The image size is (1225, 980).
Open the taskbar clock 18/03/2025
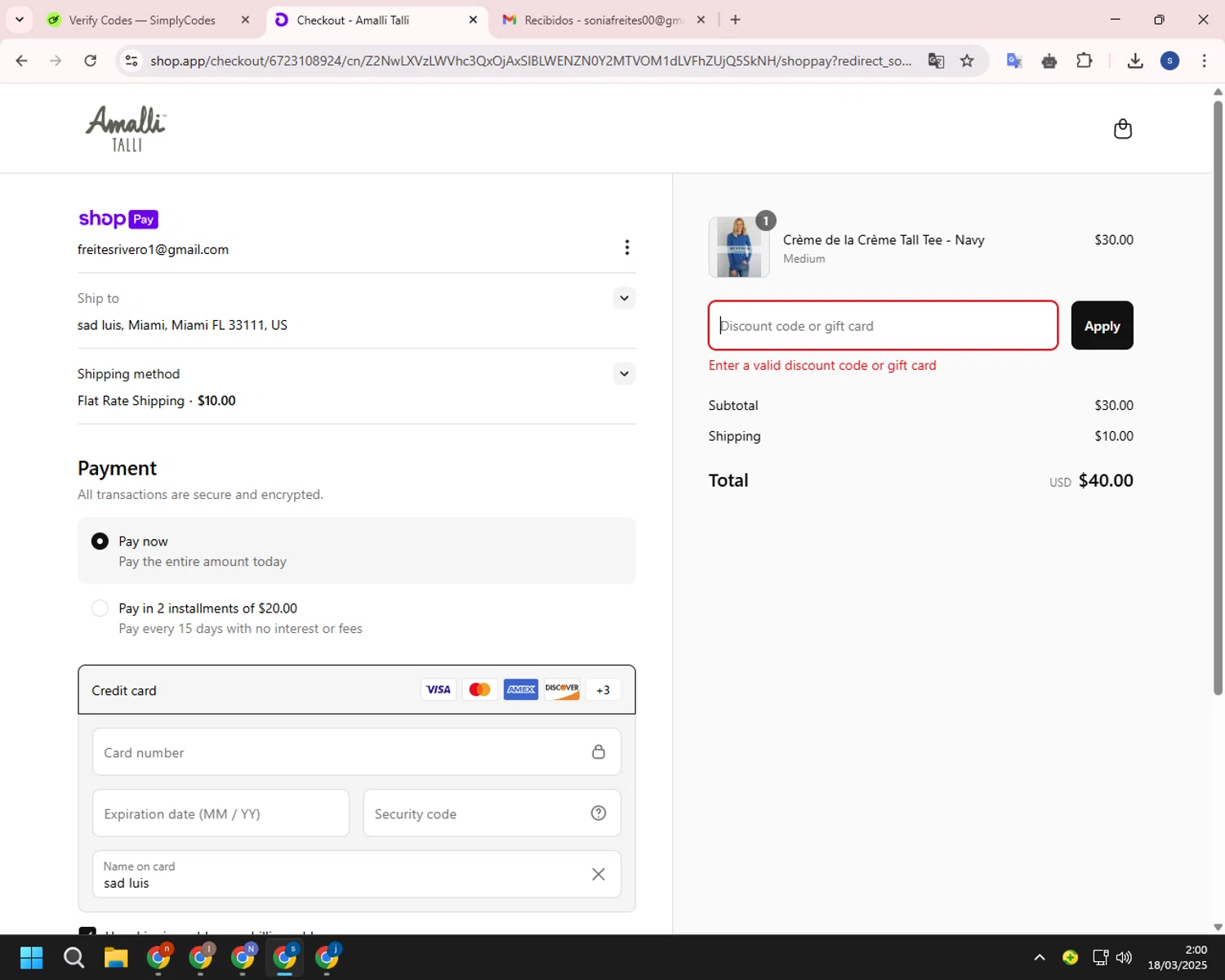click(1177, 957)
